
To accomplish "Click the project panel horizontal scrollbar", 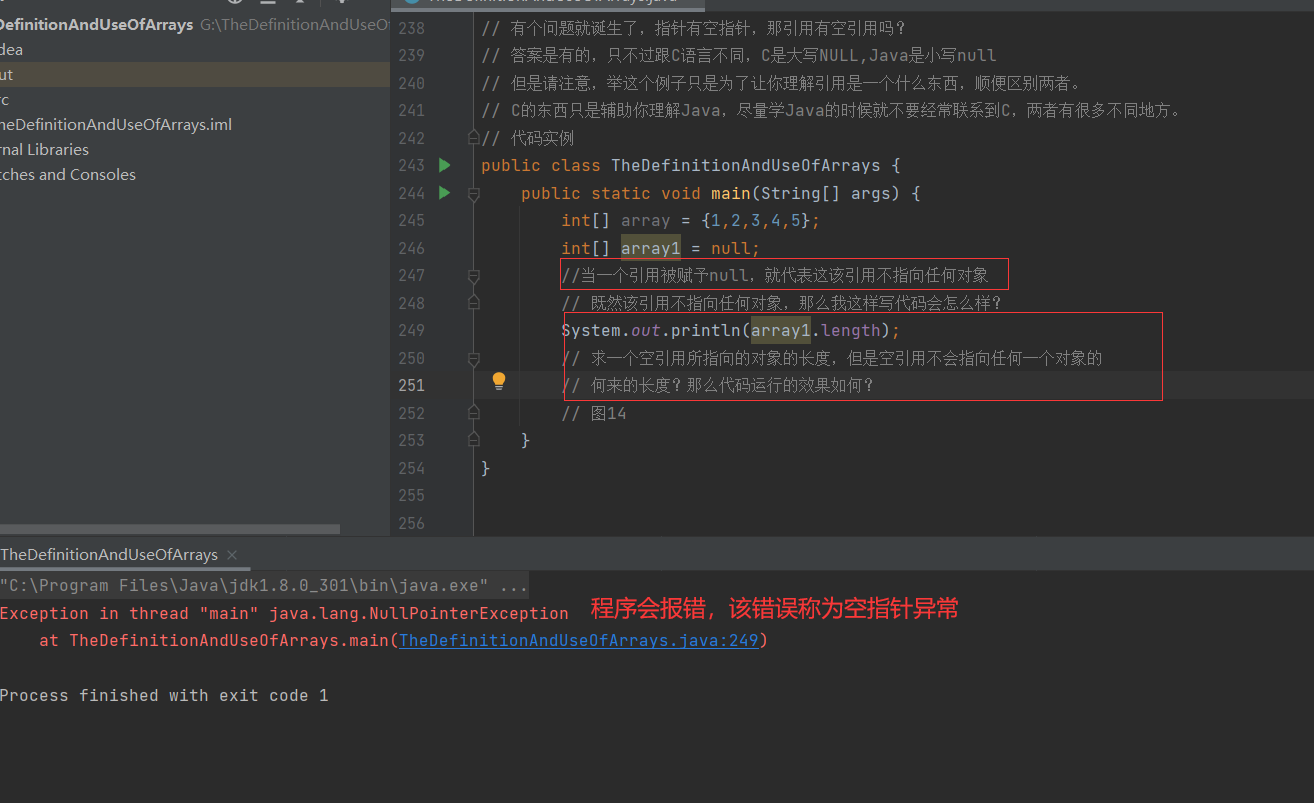I will [170, 529].
